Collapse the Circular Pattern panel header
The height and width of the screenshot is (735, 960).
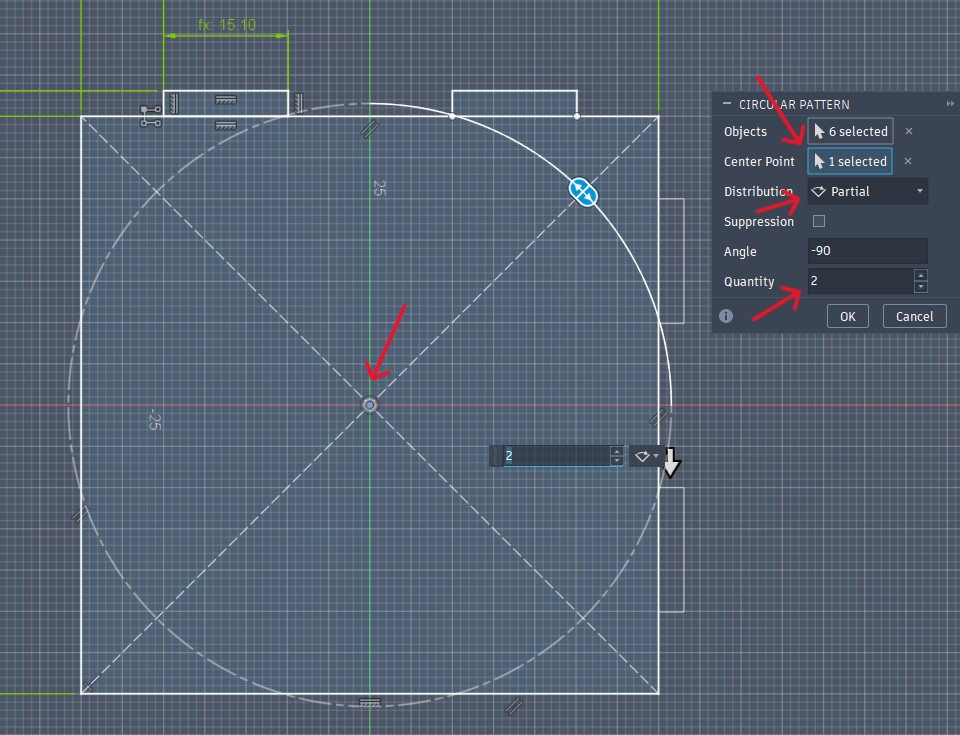(727, 104)
